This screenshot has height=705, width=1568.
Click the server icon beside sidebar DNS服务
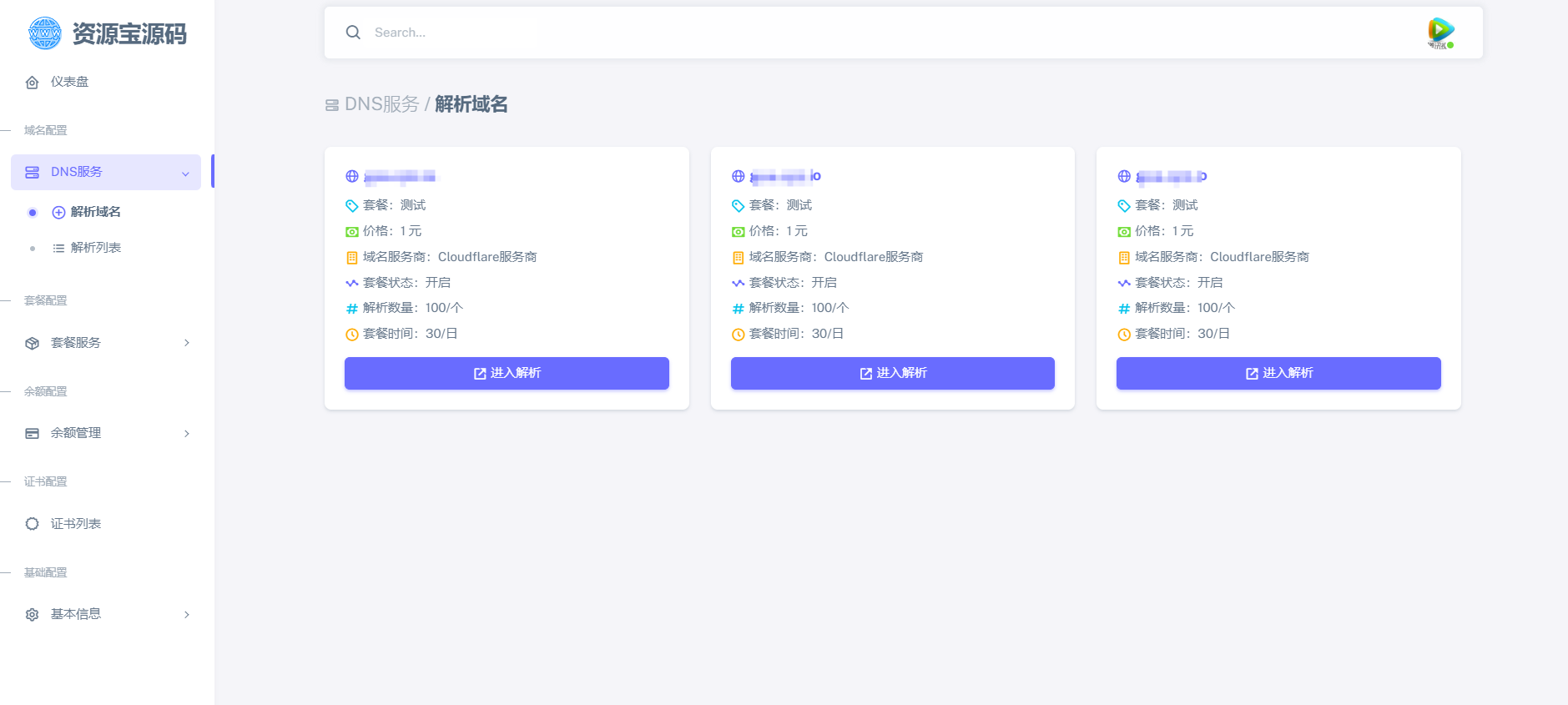tap(33, 173)
